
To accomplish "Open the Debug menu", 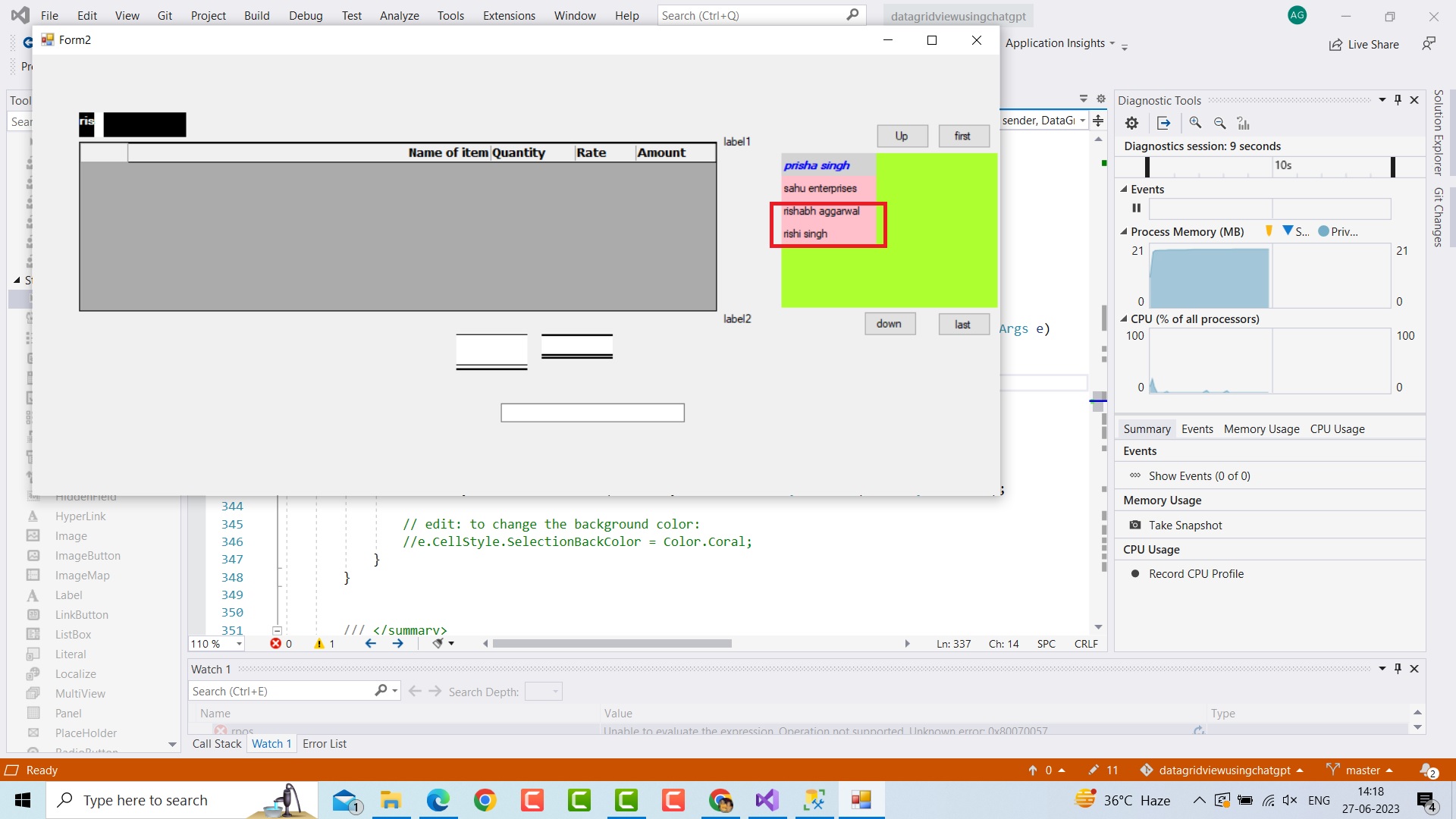I will [305, 15].
